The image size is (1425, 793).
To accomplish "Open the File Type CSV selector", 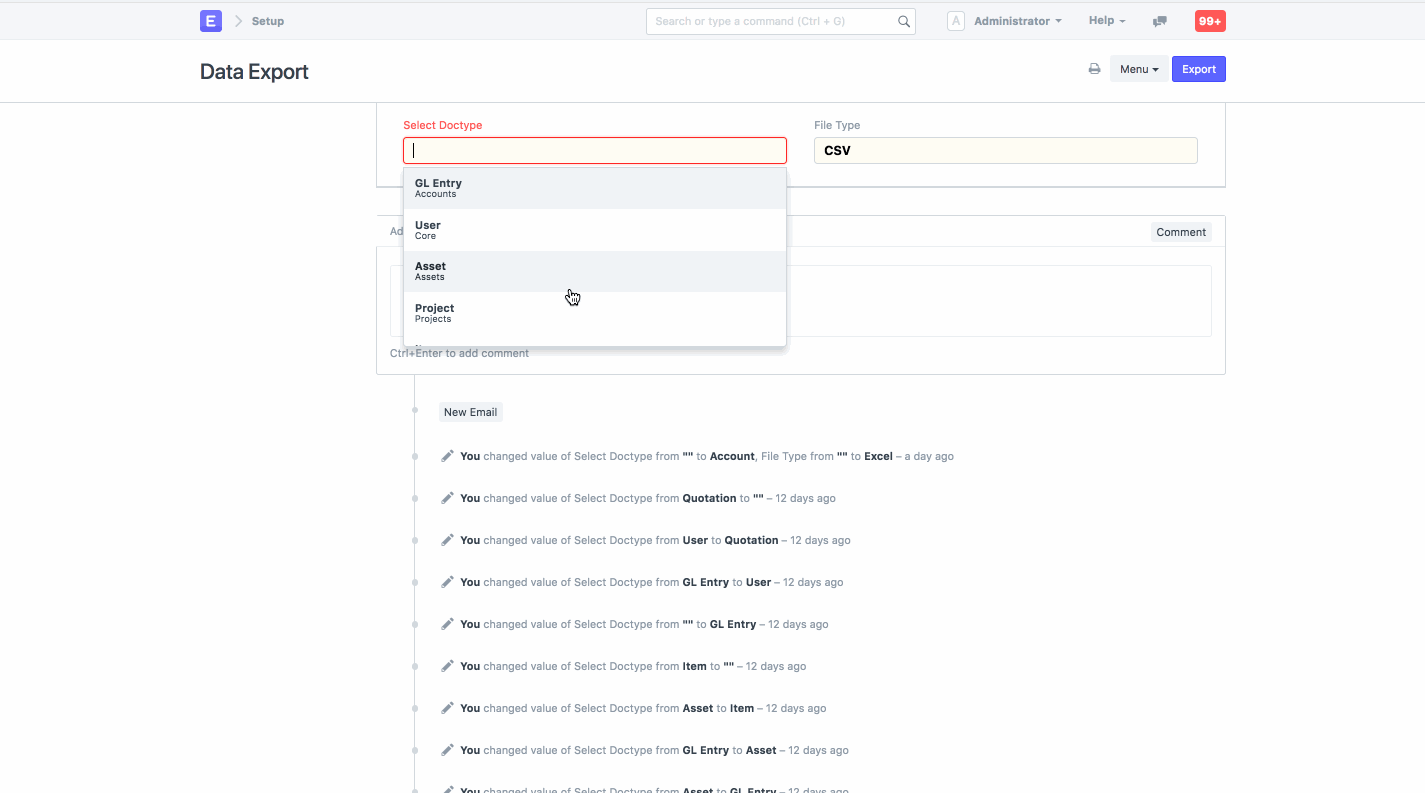I will point(1005,151).
